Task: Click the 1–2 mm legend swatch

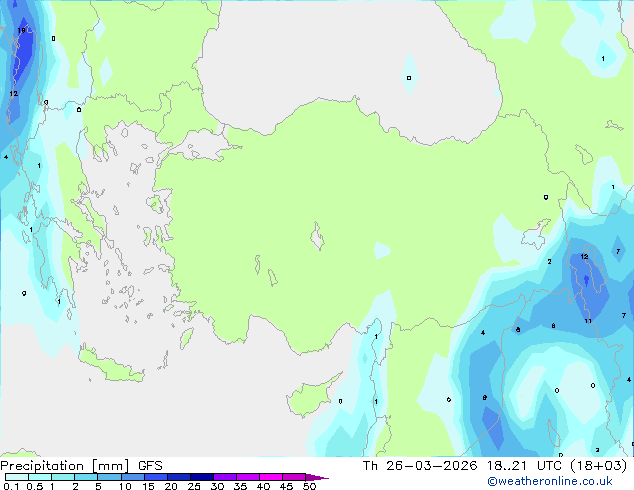Action: 63,477
